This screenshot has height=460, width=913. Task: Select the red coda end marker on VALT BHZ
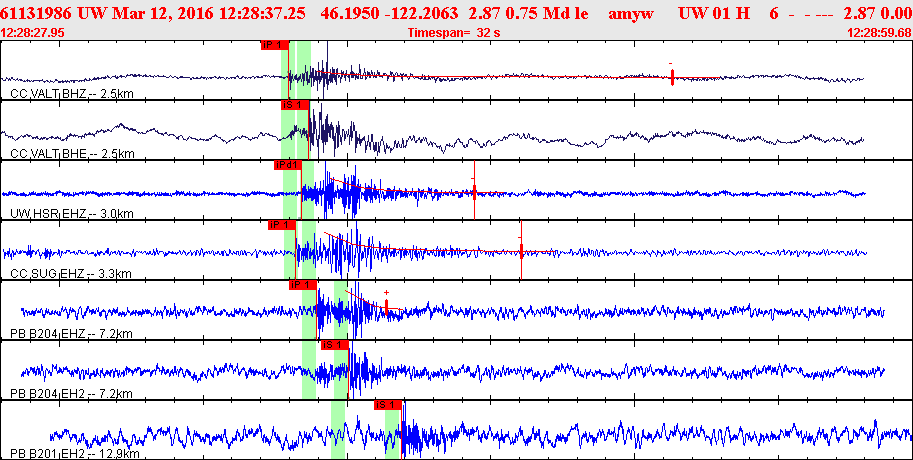click(x=672, y=77)
